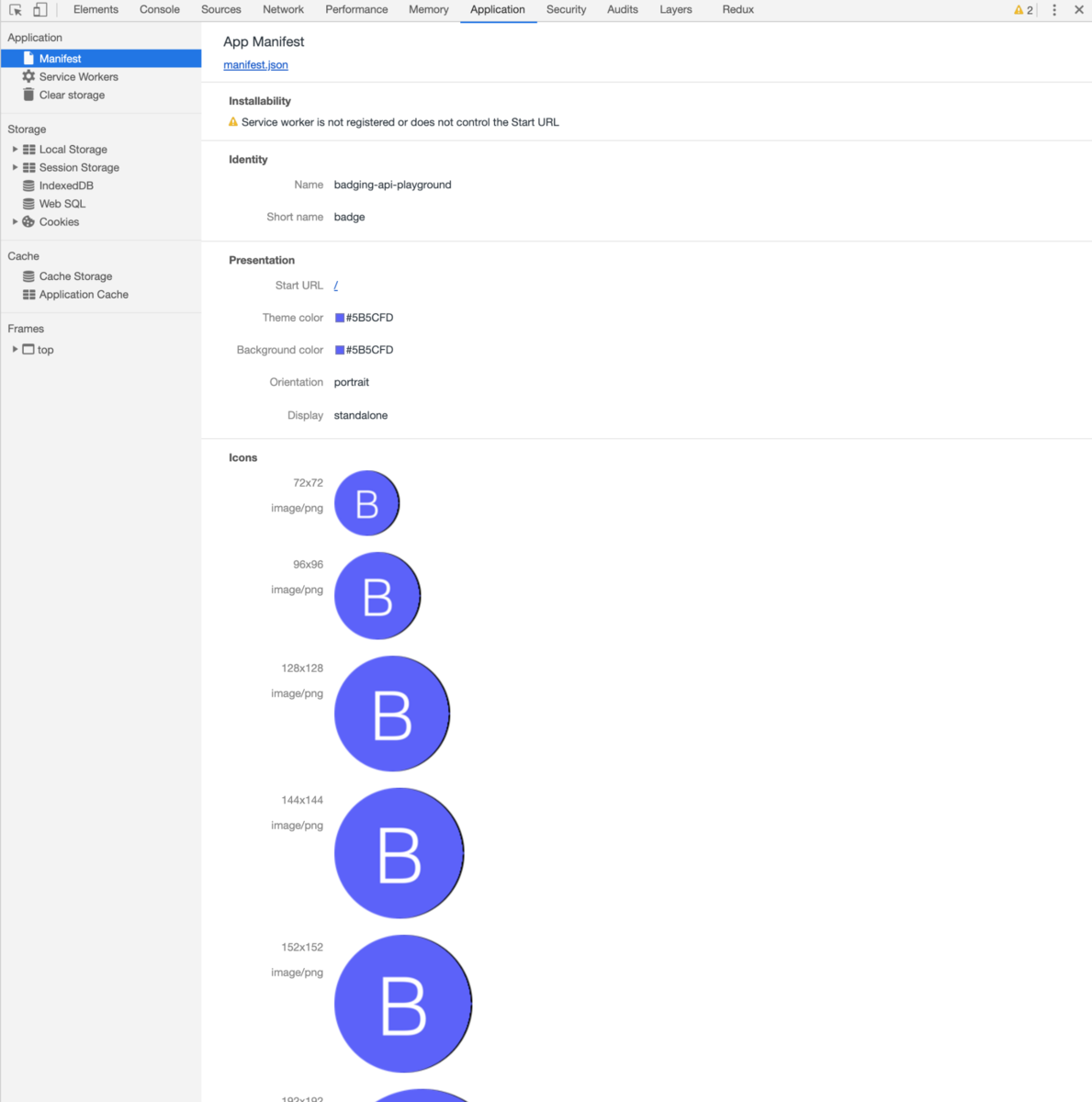1092x1102 pixels.
Task: Go to the Performance tab
Action: tap(356, 10)
